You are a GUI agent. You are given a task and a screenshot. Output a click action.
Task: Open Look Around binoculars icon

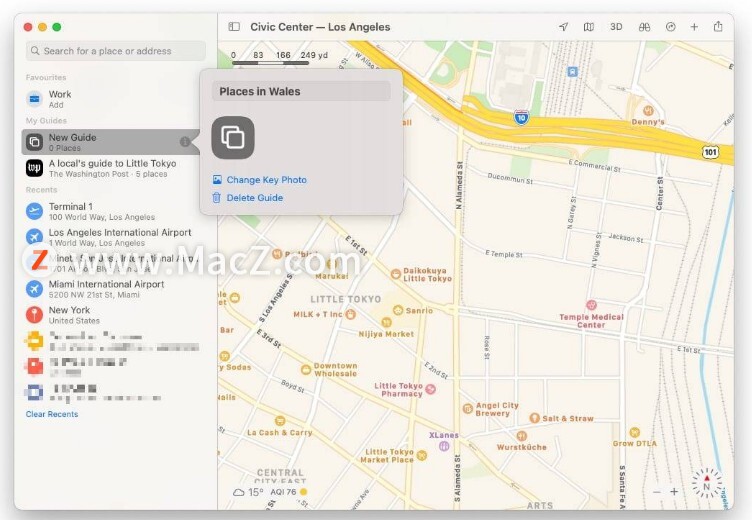point(644,27)
